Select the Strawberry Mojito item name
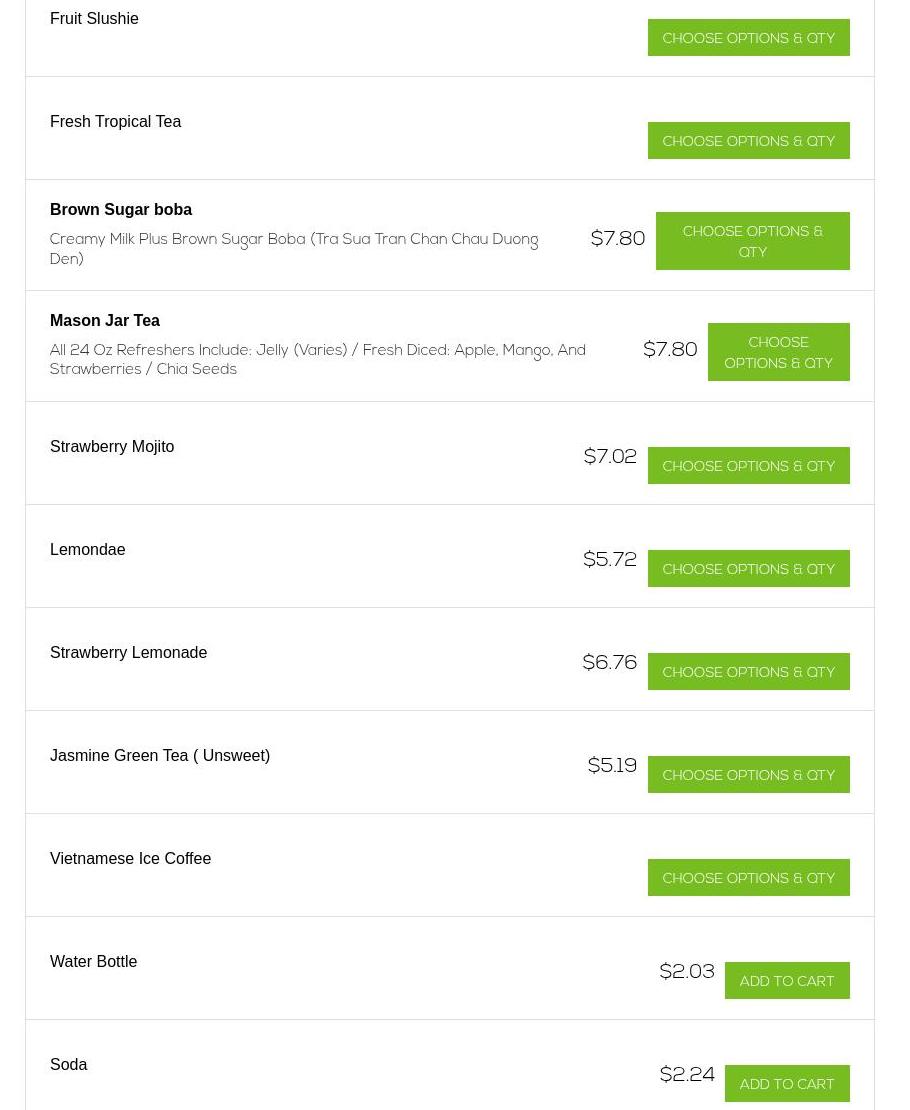 point(112,446)
